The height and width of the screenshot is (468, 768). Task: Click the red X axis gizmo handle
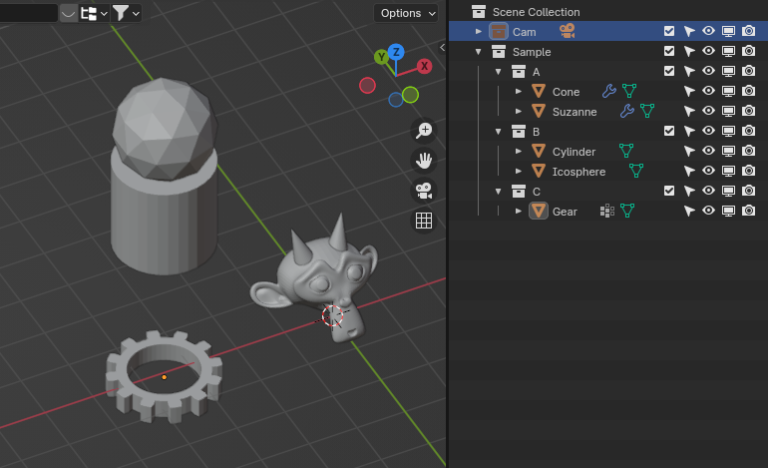coord(424,66)
